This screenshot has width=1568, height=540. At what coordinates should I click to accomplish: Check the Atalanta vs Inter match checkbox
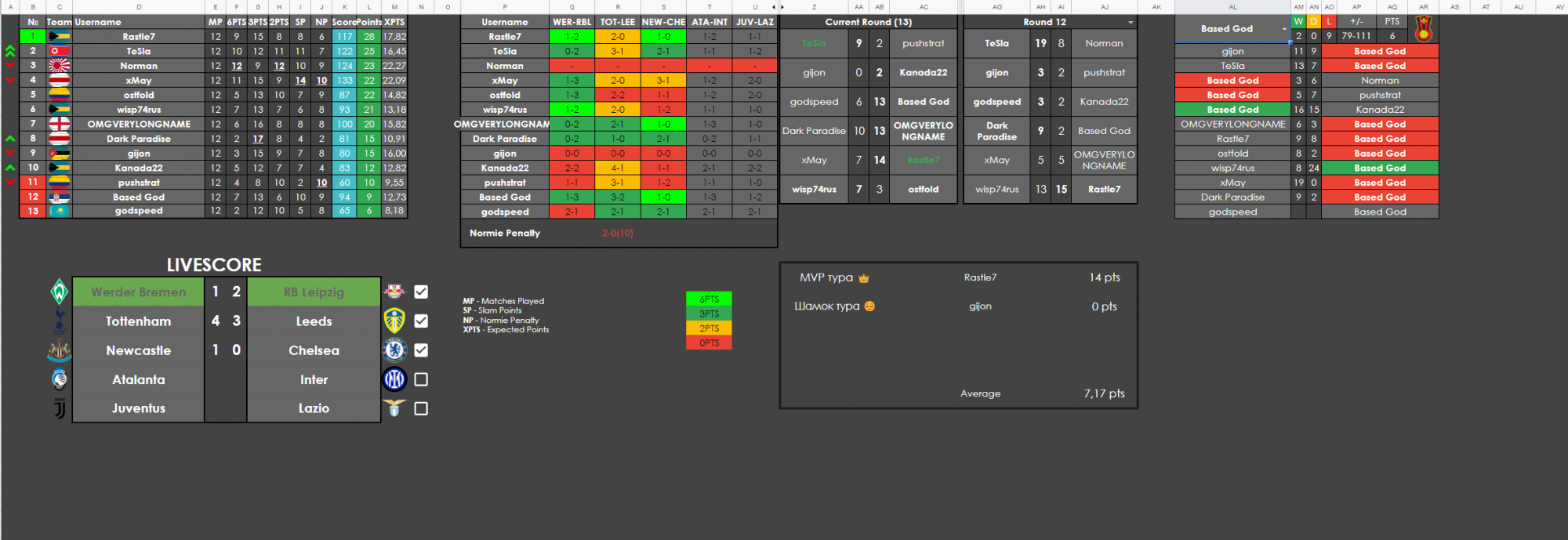(x=421, y=379)
